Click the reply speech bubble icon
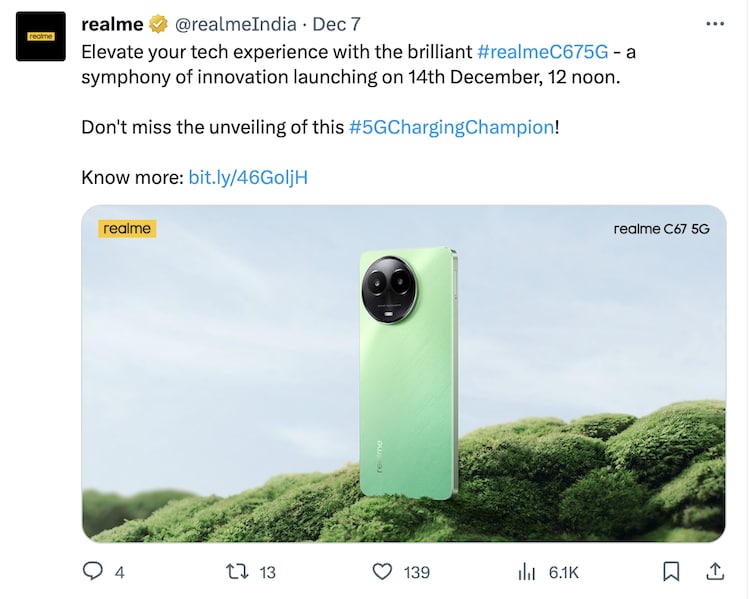 coord(93,572)
